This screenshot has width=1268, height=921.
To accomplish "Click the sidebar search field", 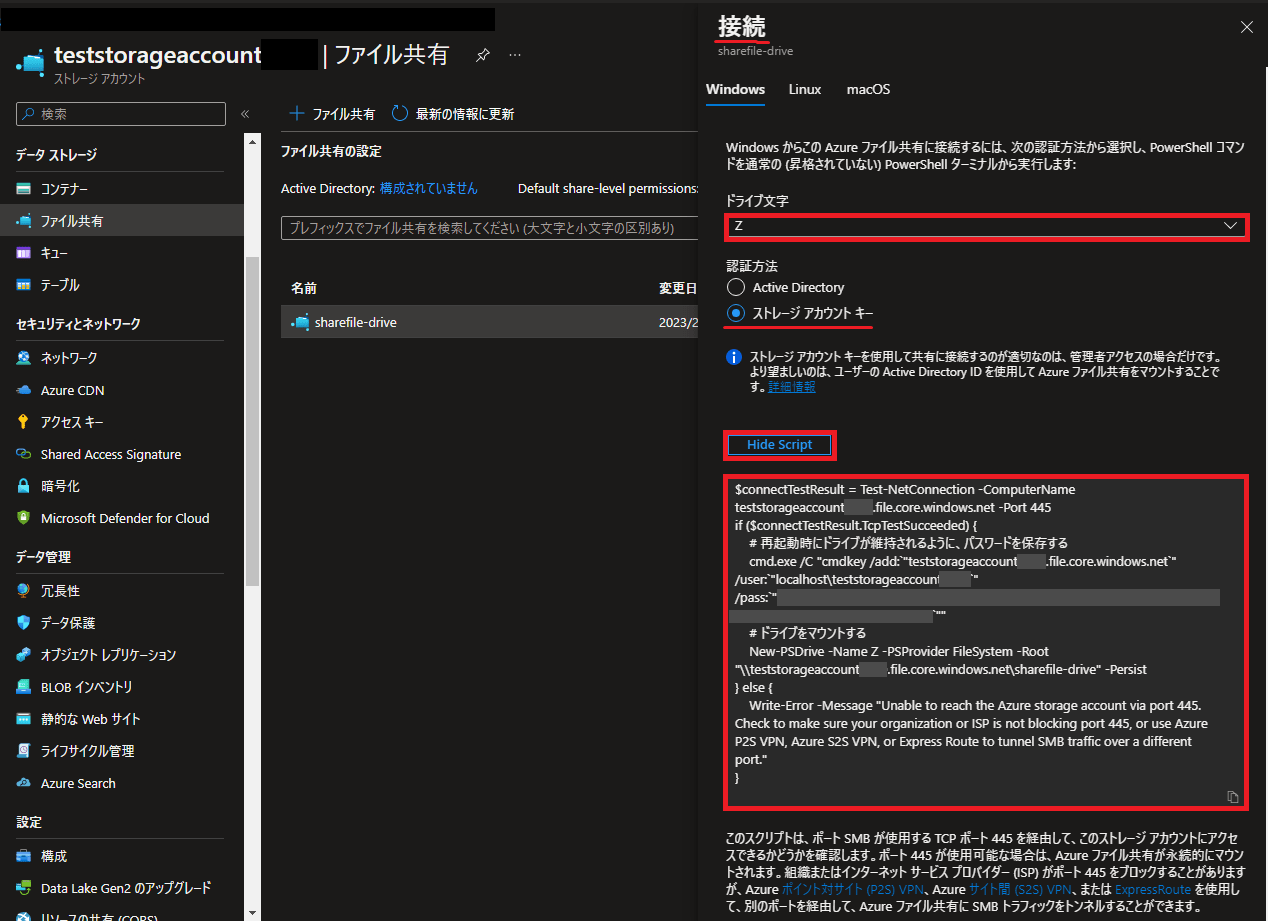I will click(121, 114).
